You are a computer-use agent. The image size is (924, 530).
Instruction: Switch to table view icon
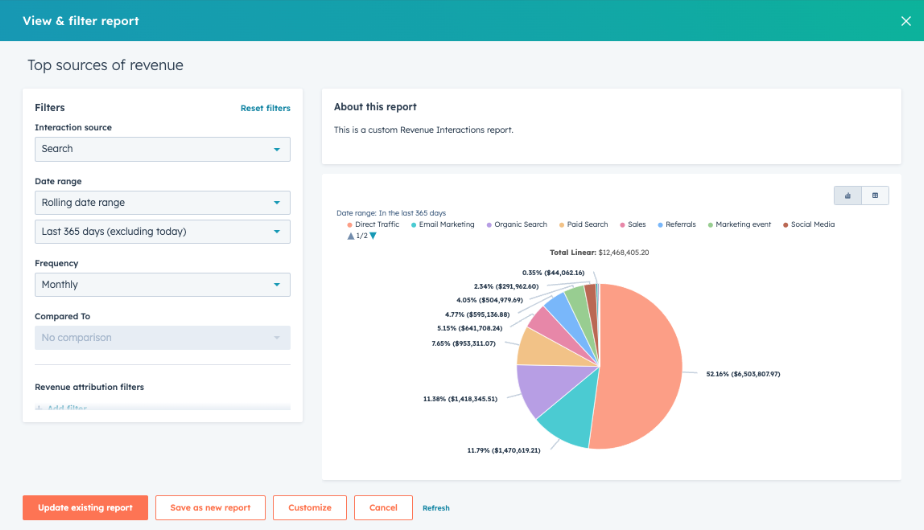[875, 196]
